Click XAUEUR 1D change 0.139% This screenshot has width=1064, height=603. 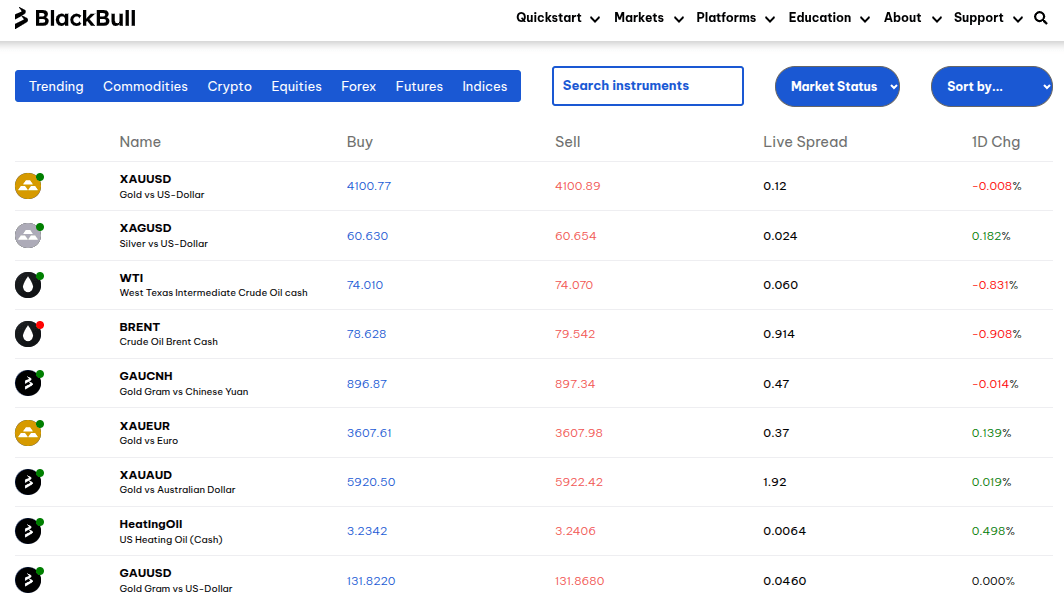click(x=991, y=433)
